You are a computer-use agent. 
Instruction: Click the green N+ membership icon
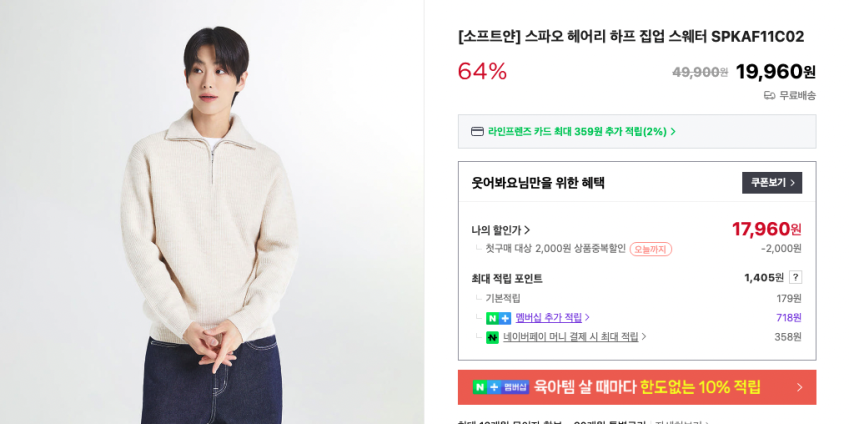(x=498, y=318)
